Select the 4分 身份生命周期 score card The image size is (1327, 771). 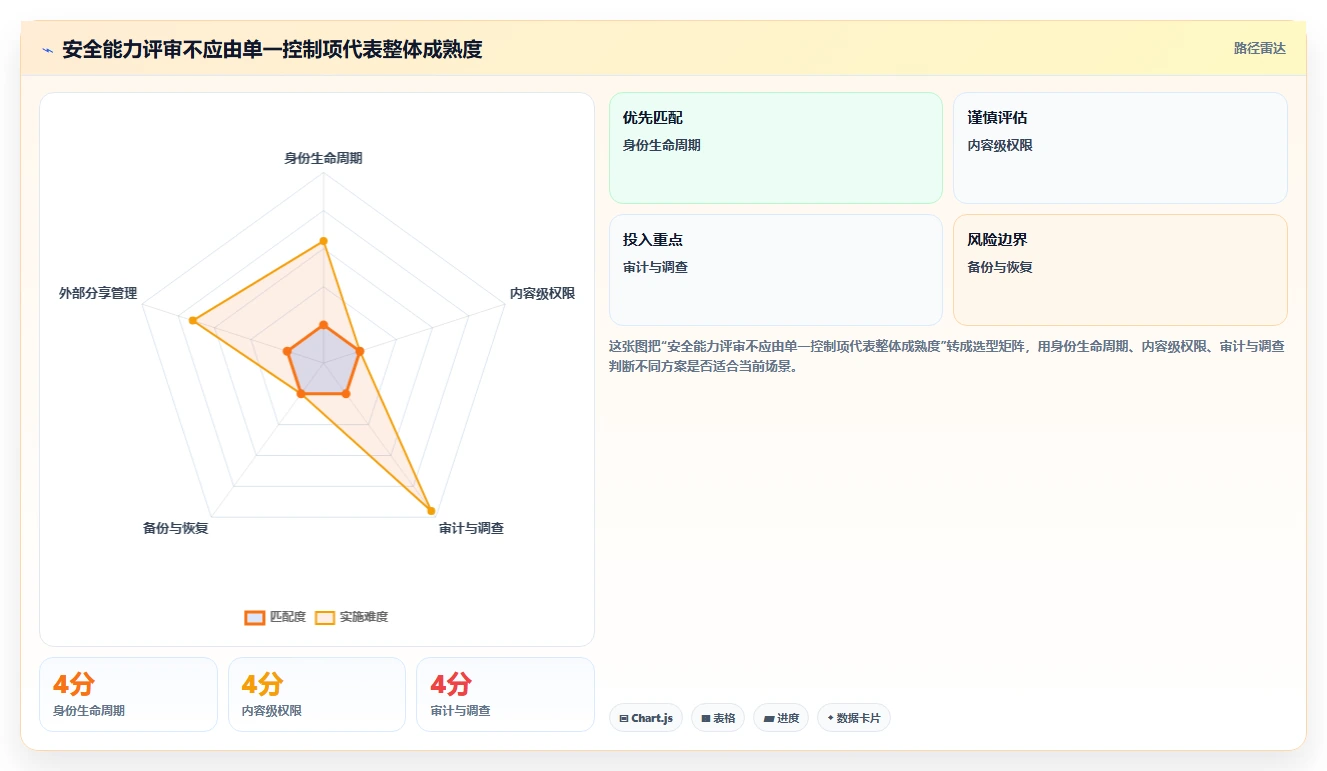128,694
